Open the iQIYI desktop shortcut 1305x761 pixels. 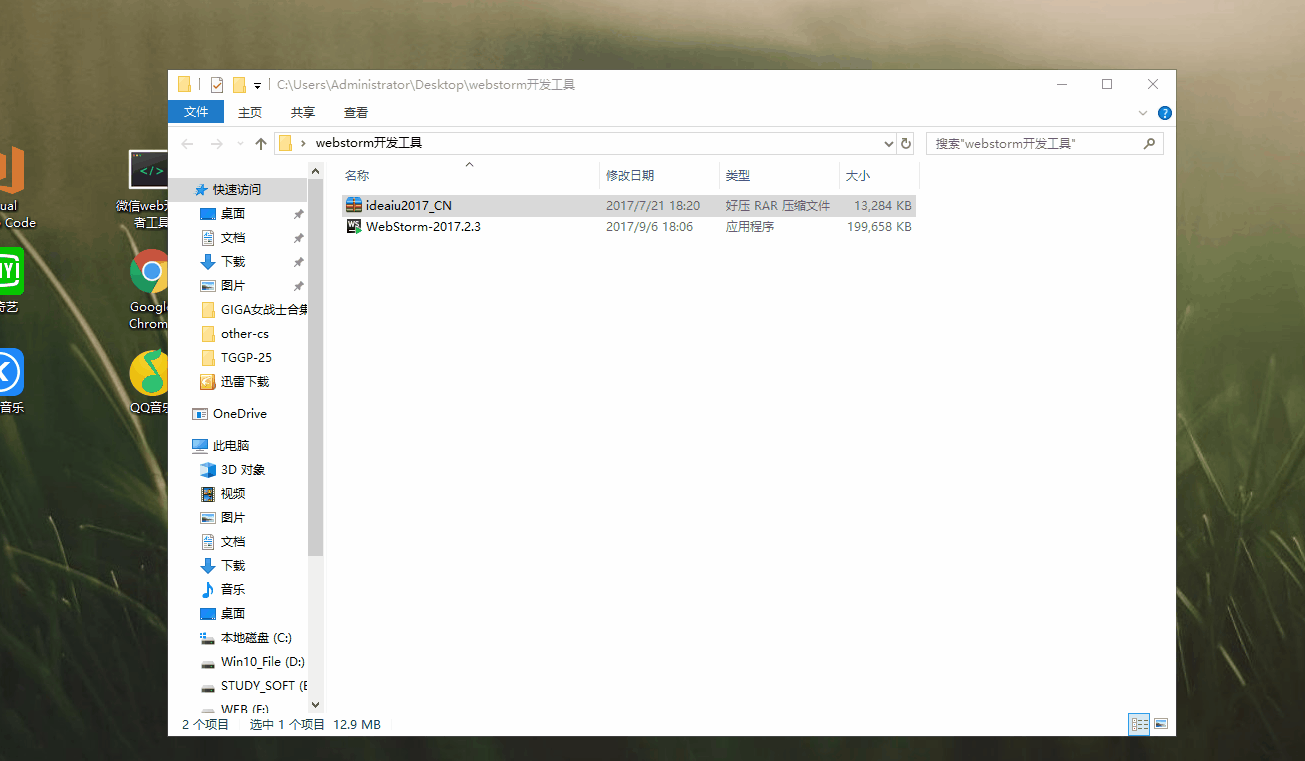[10, 281]
